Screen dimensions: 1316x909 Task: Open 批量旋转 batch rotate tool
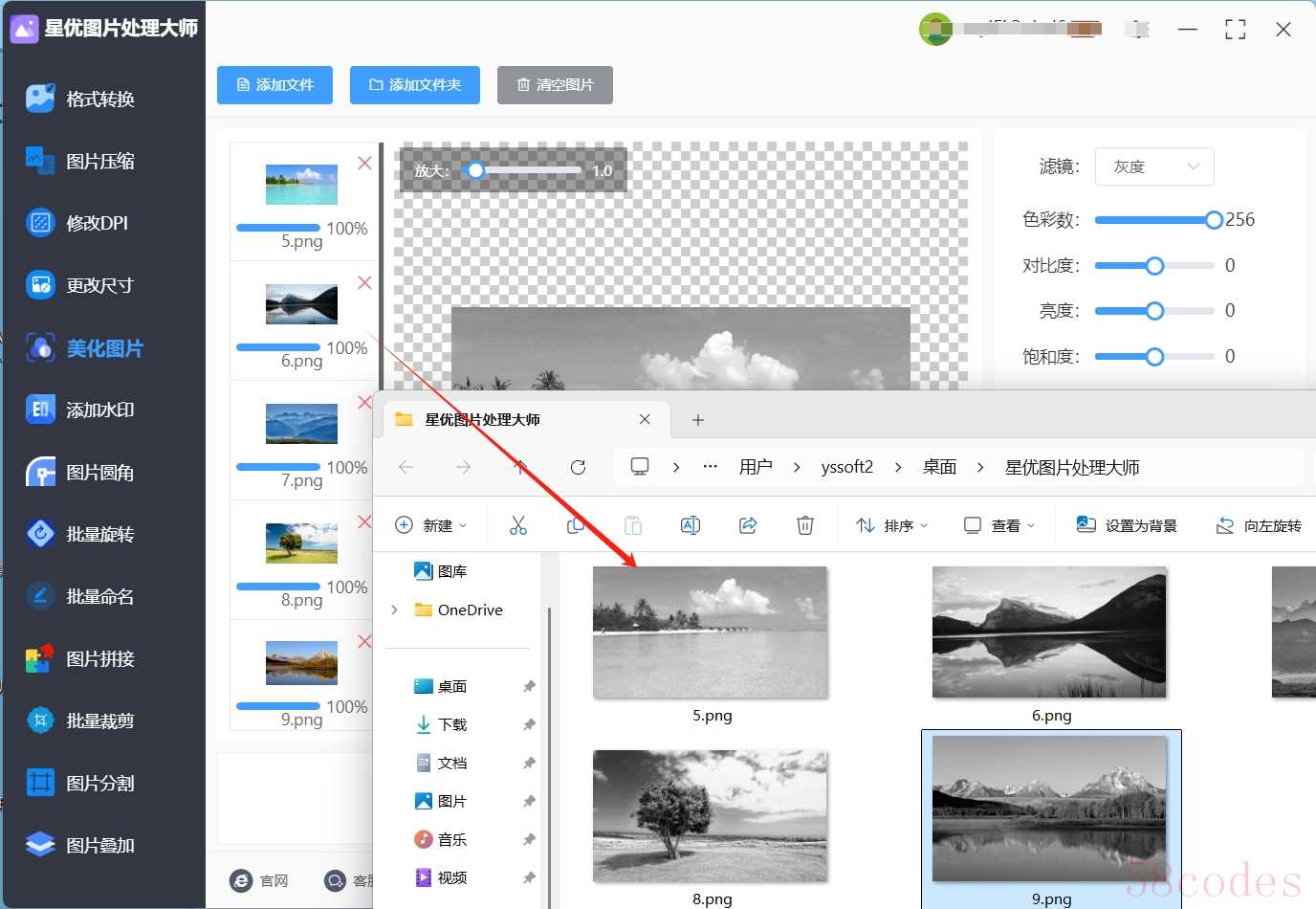click(x=81, y=534)
